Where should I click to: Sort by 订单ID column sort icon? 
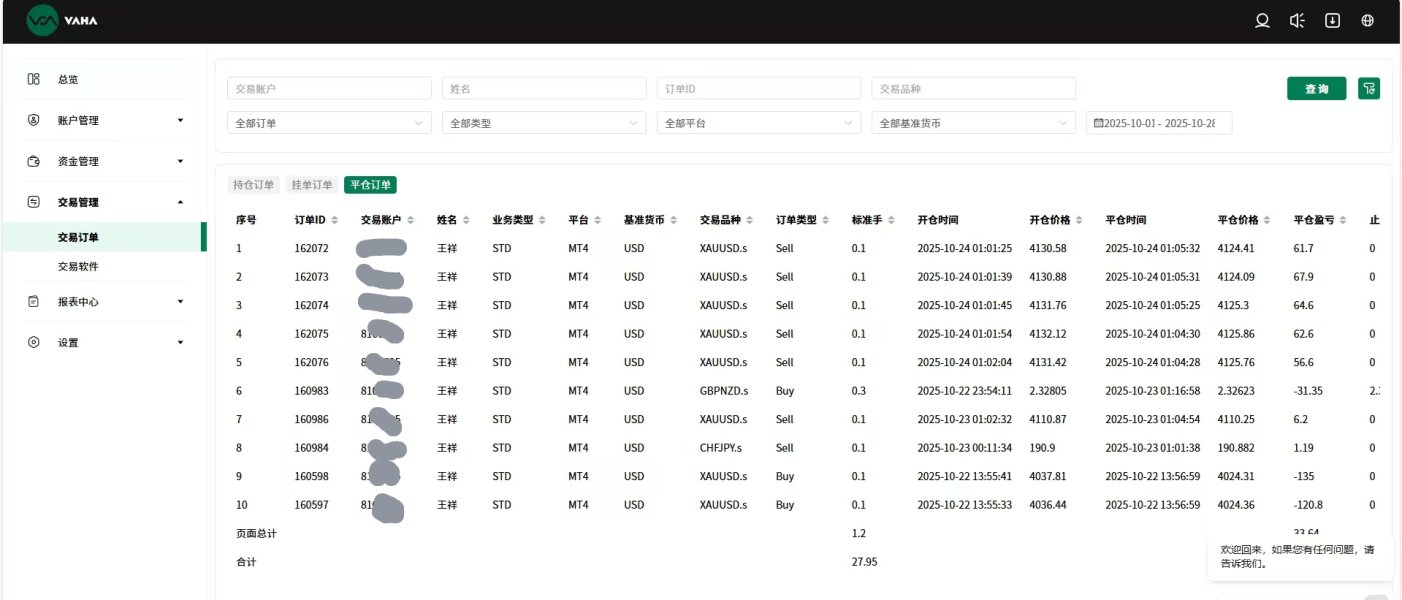(x=335, y=220)
